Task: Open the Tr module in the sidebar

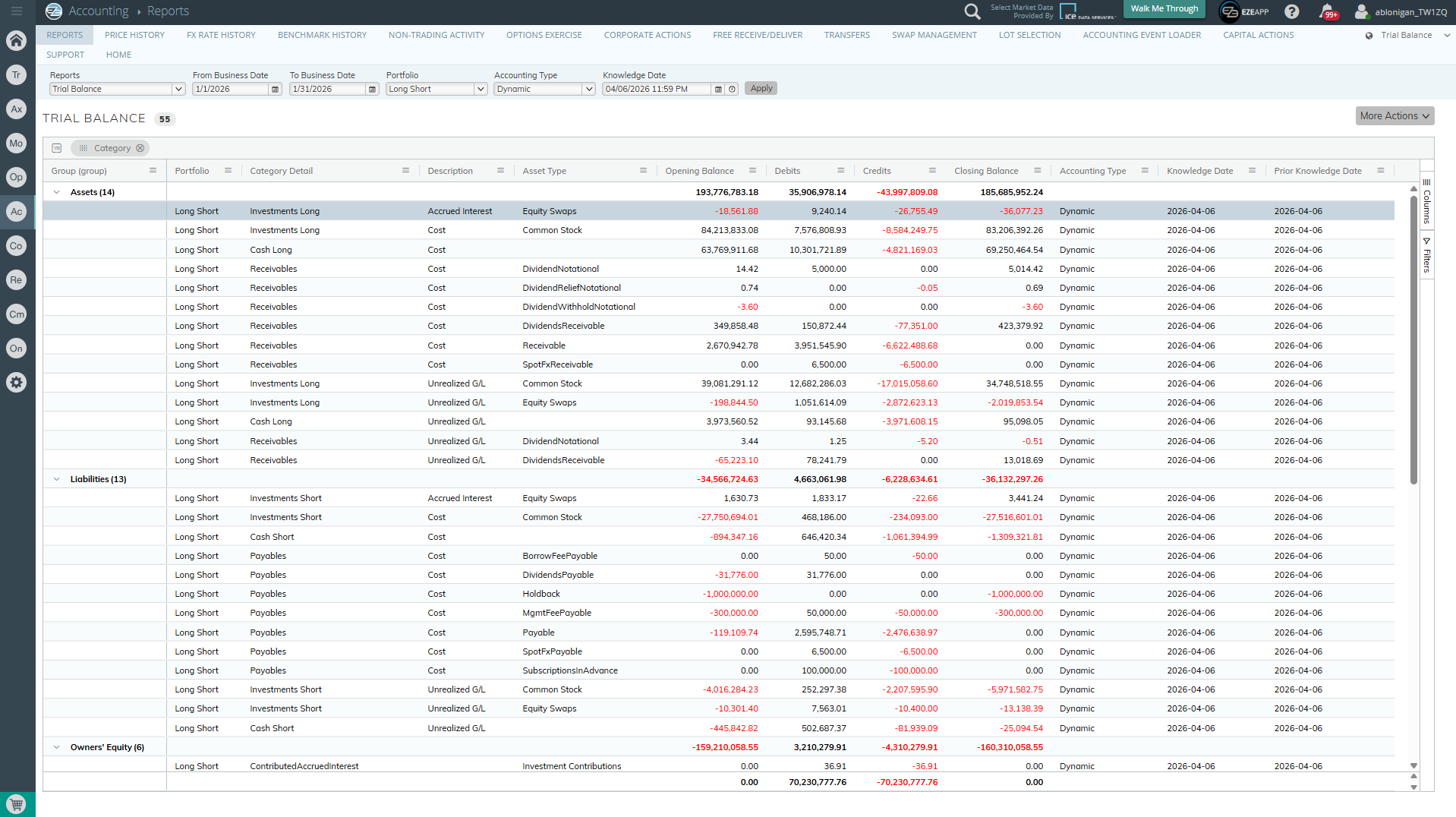Action: point(17,74)
